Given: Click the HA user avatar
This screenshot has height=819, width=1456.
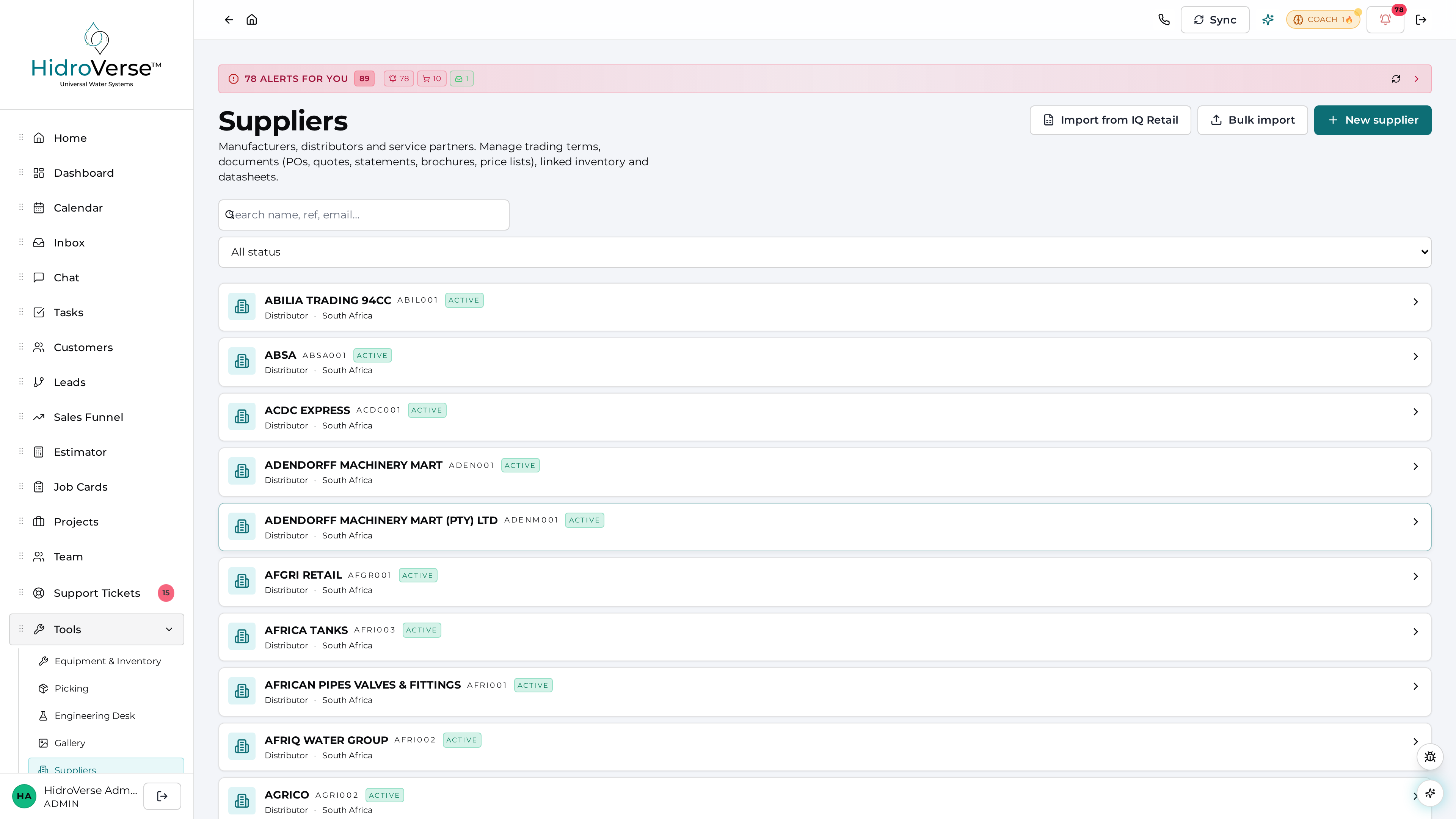Looking at the screenshot, I should [x=24, y=796].
